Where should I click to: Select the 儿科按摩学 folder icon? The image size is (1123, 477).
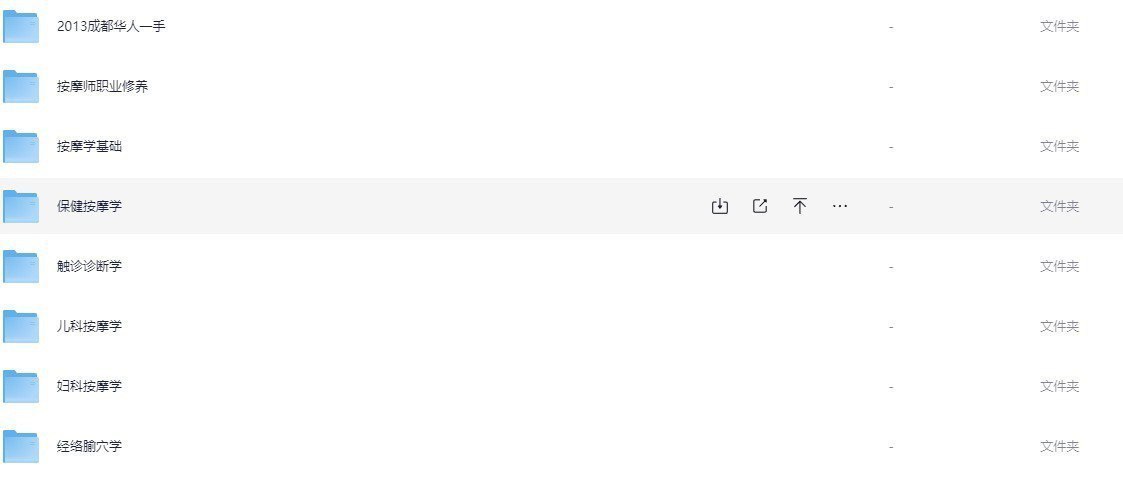pyautogui.click(x=21, y=327)
